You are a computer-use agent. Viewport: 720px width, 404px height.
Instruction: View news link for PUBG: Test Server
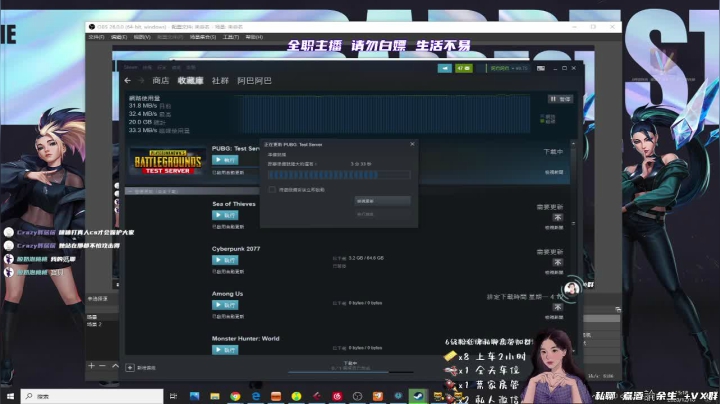pos(554,172)
